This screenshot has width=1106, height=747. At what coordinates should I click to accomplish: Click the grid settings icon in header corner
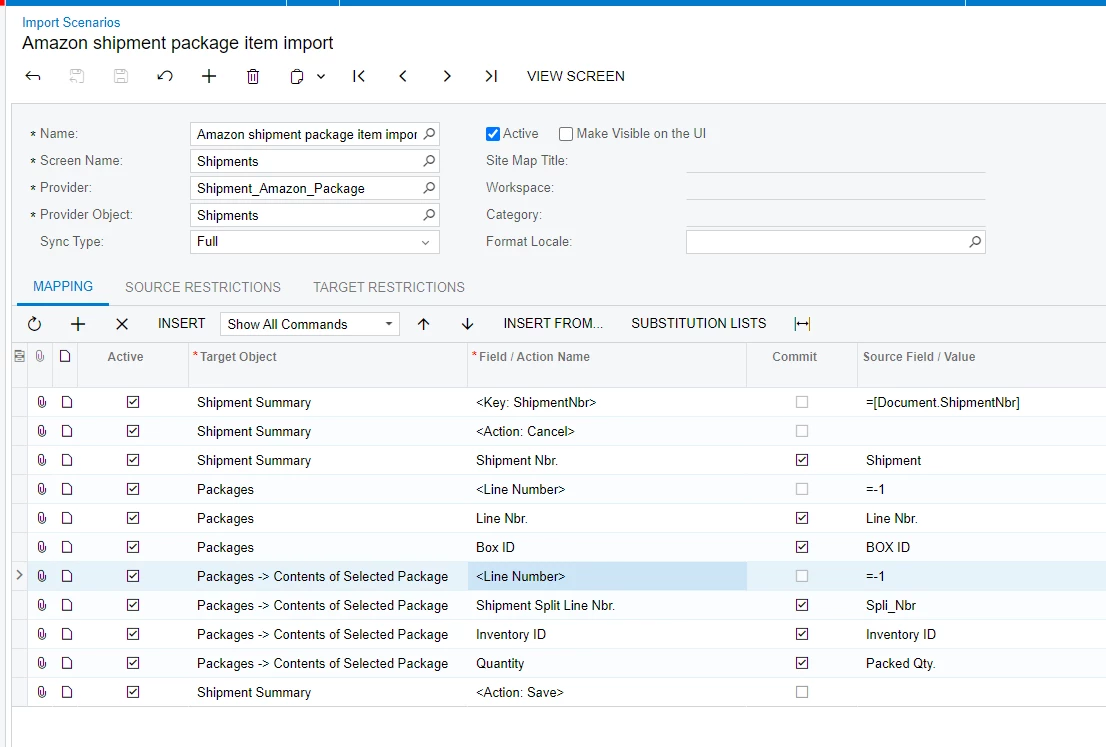20,356
